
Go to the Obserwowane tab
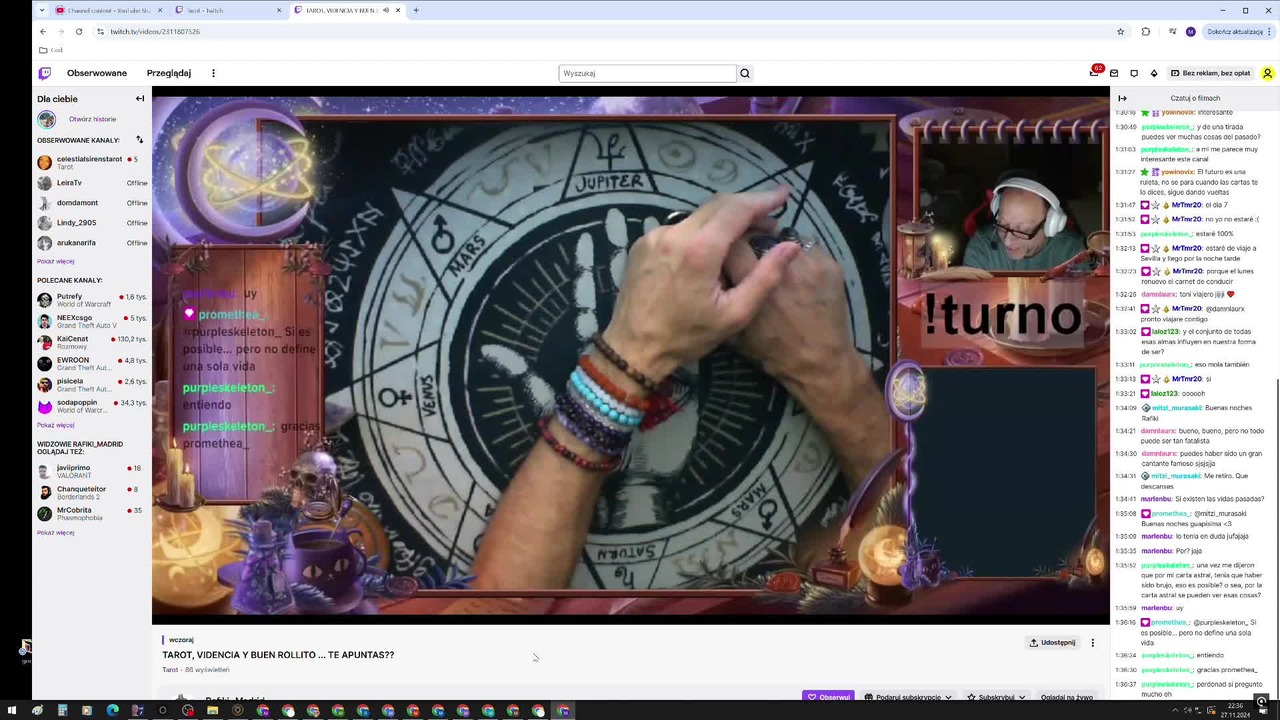[97, 73]
